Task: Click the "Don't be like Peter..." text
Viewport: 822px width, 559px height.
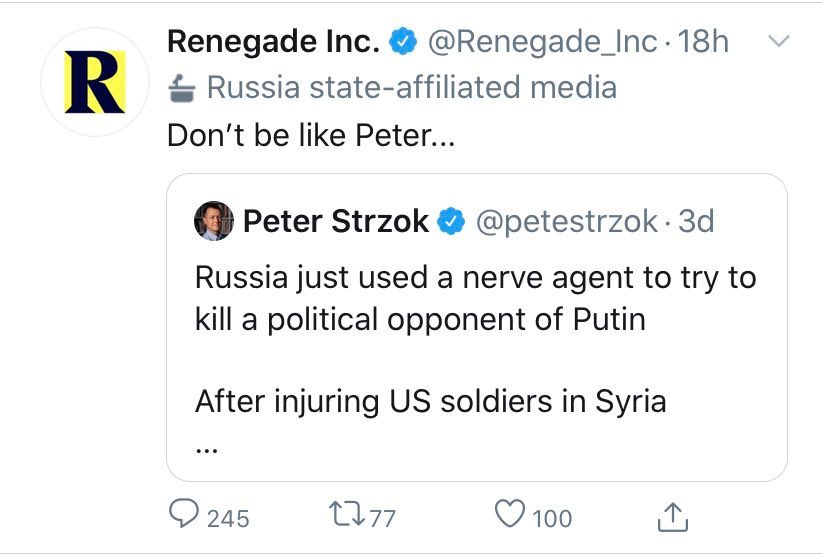Action: [311, 135]
